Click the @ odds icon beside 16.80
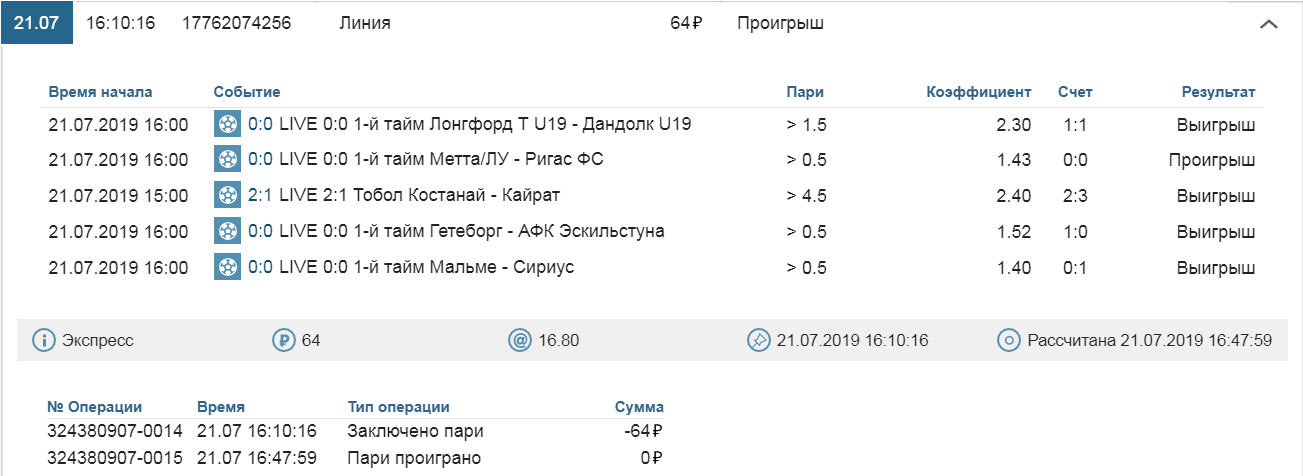The width and height of the screenshot is (1303, 476). click(x=520, y=341)
